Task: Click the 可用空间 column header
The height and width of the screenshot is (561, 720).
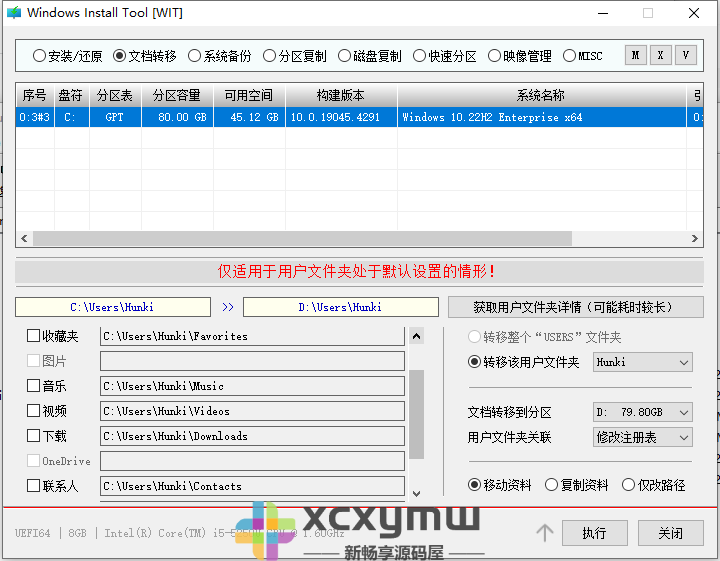Action: click(x=249, y=95)
